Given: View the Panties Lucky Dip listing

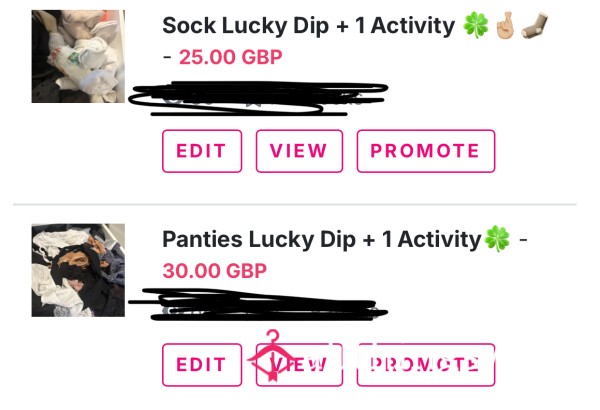Looking at the screenshot, I should point(299,365).
